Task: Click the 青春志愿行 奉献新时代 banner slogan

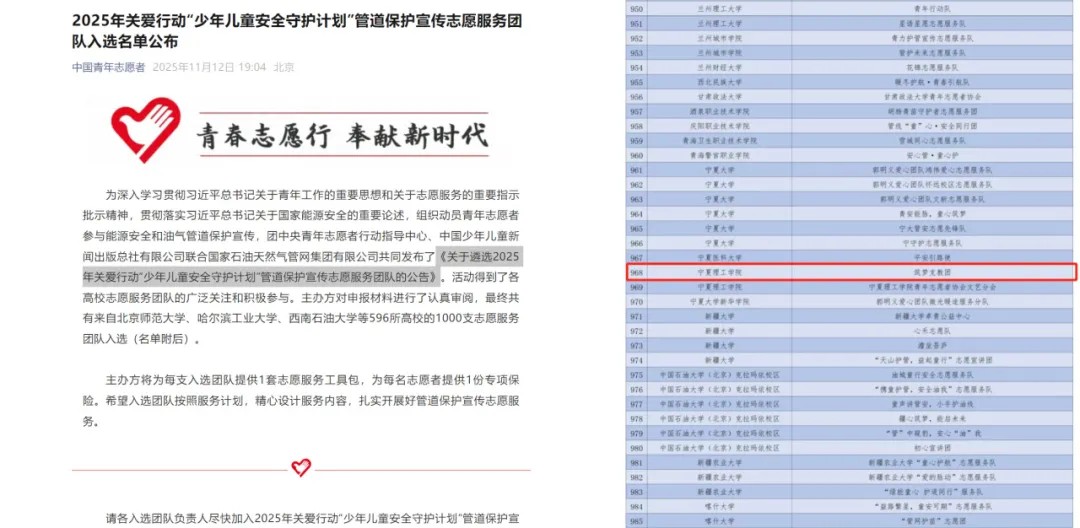Action: click(341, 135)
